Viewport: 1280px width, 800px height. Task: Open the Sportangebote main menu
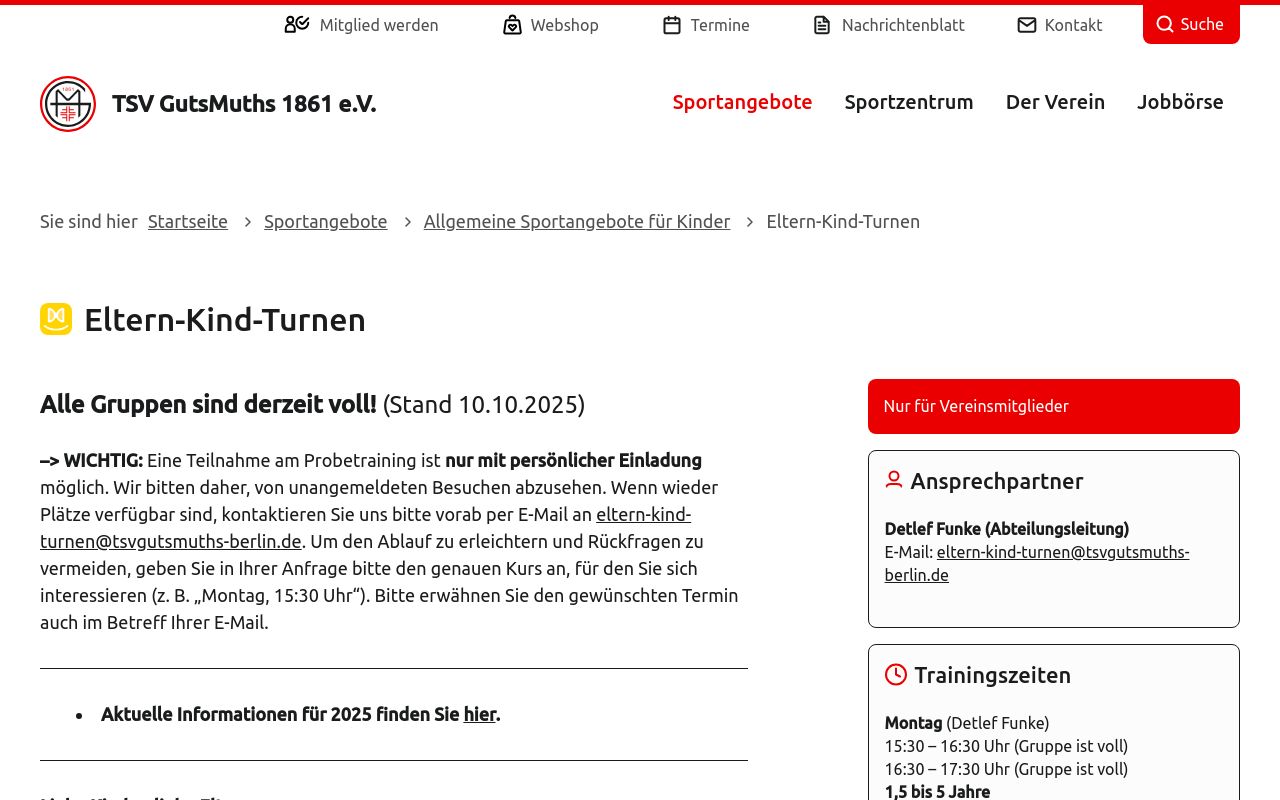(x=742, y=102)
